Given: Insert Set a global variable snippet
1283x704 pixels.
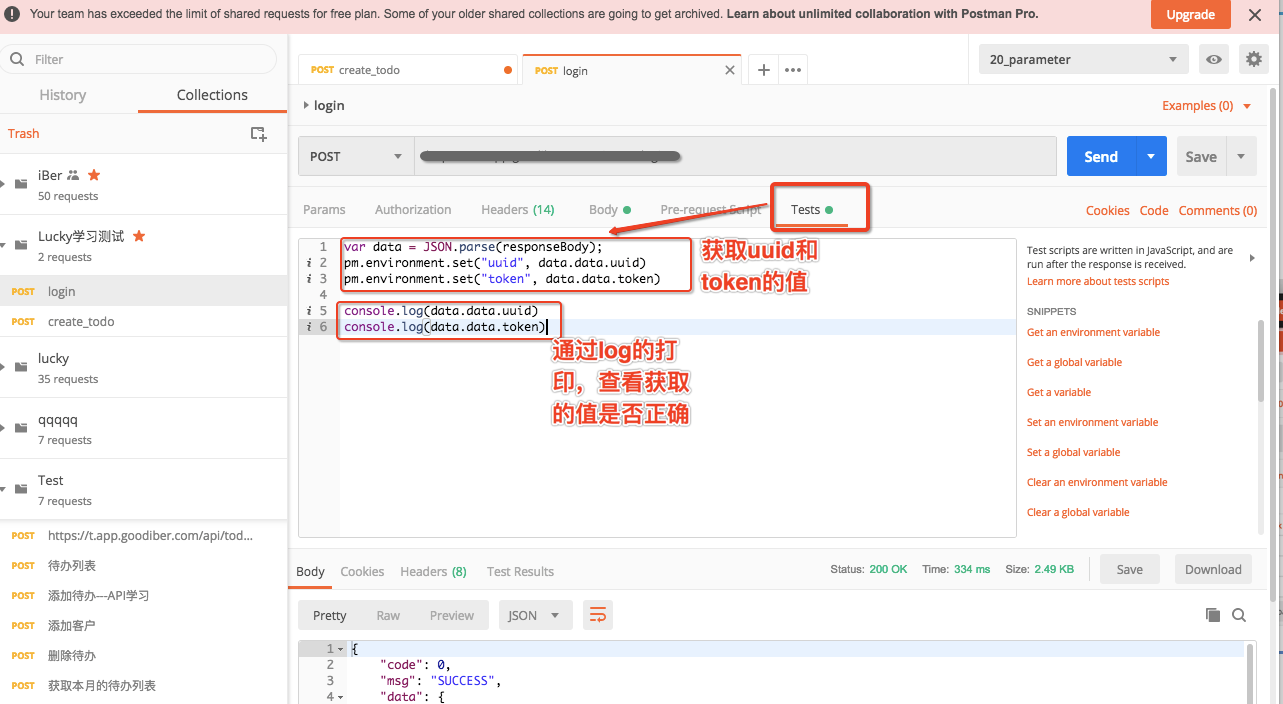Looking at the screenshot, I should tap(1073, 452).
